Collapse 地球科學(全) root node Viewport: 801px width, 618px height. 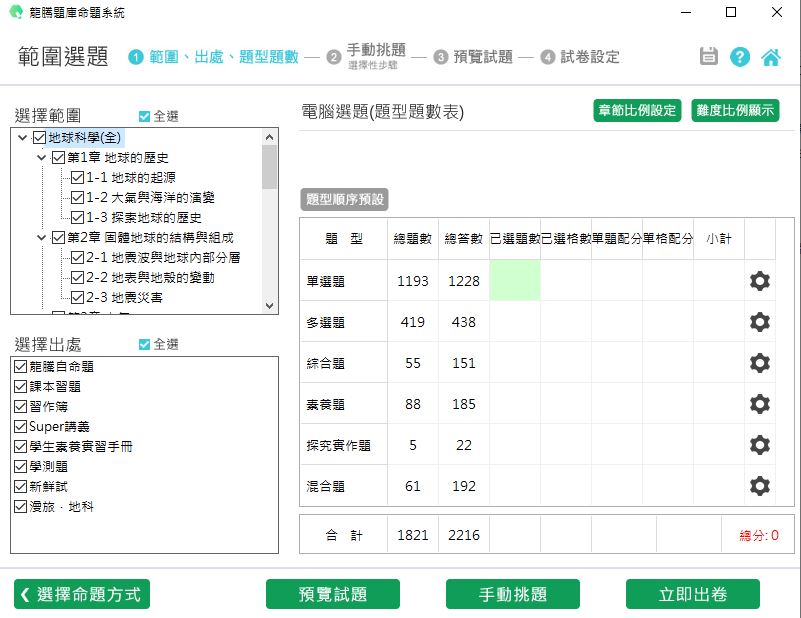pos(23,138)
